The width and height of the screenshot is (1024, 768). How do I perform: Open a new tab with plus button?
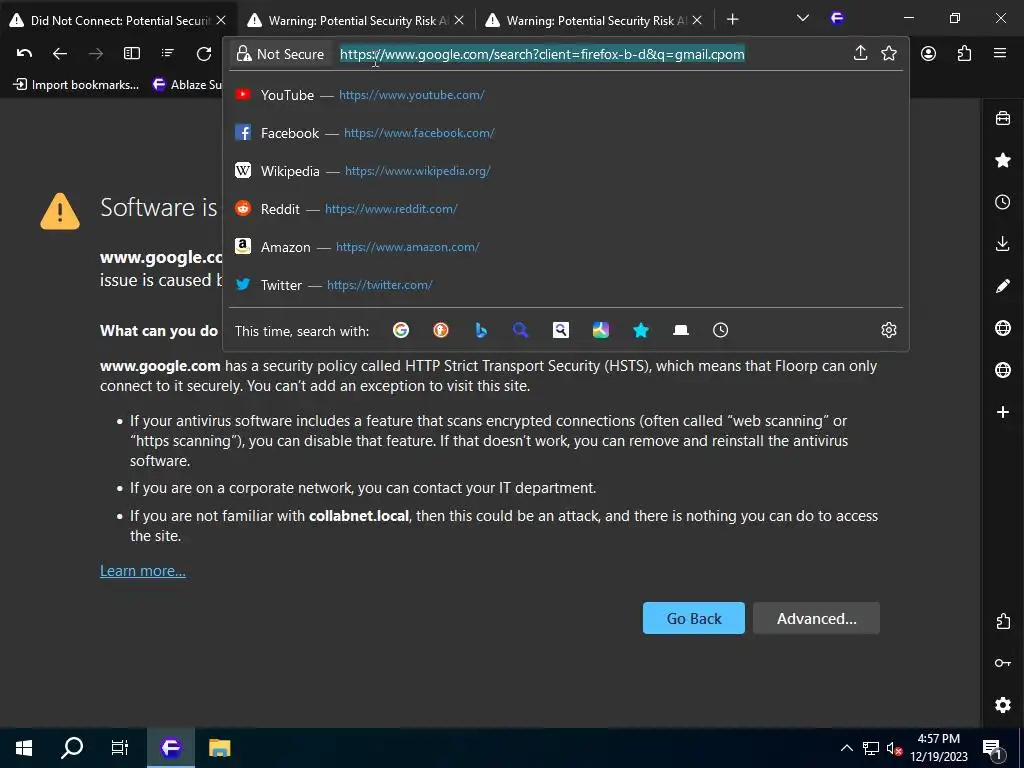pyautogui.click(x=732, y=20)
